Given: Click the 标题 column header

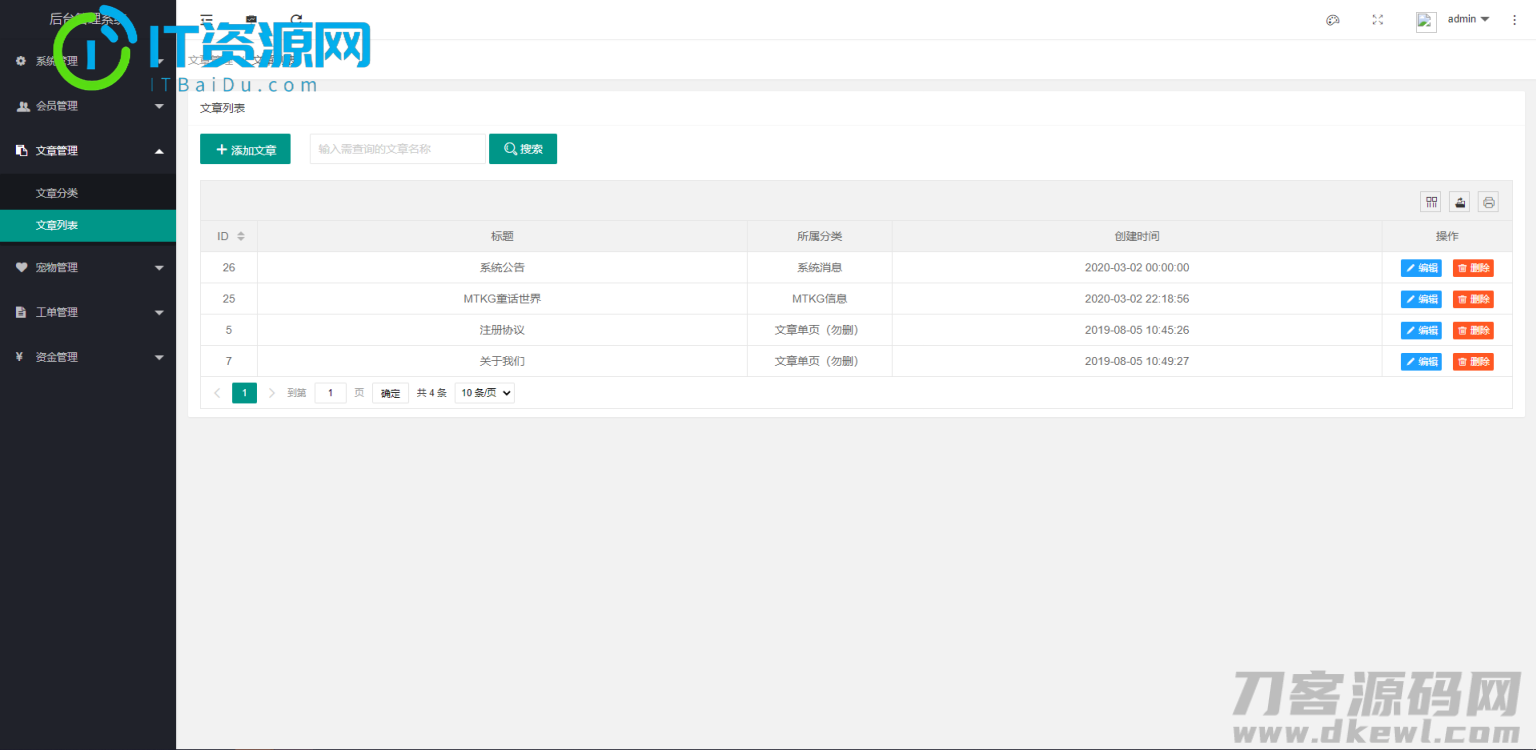Looking at the screenshot, I should point(502,236).
